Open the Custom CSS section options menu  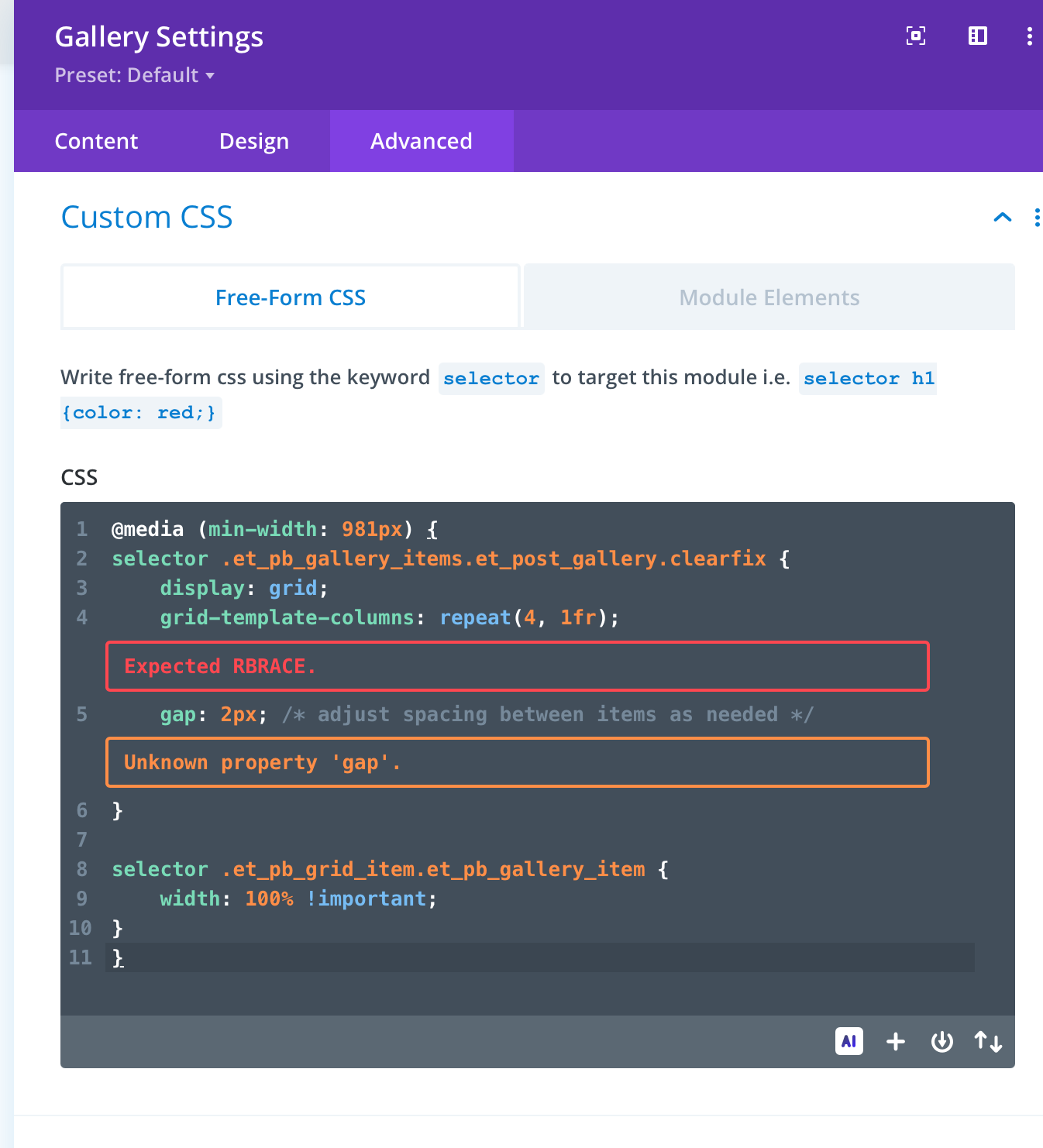pyautogui.click(x=1036, y=218)
